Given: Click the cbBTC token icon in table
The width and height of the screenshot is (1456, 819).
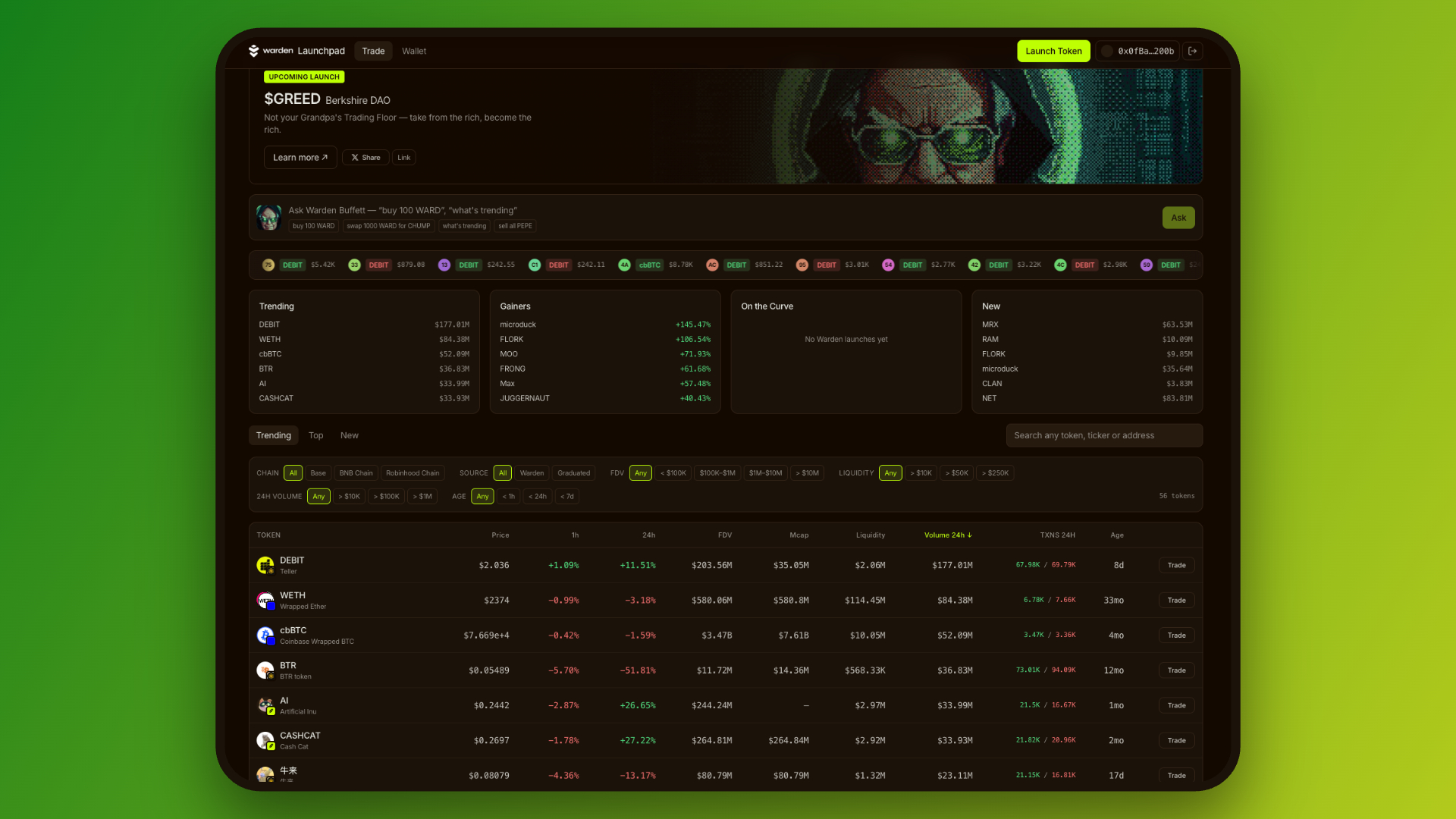Looking at the screenshot, I should [x=265, y=635].
